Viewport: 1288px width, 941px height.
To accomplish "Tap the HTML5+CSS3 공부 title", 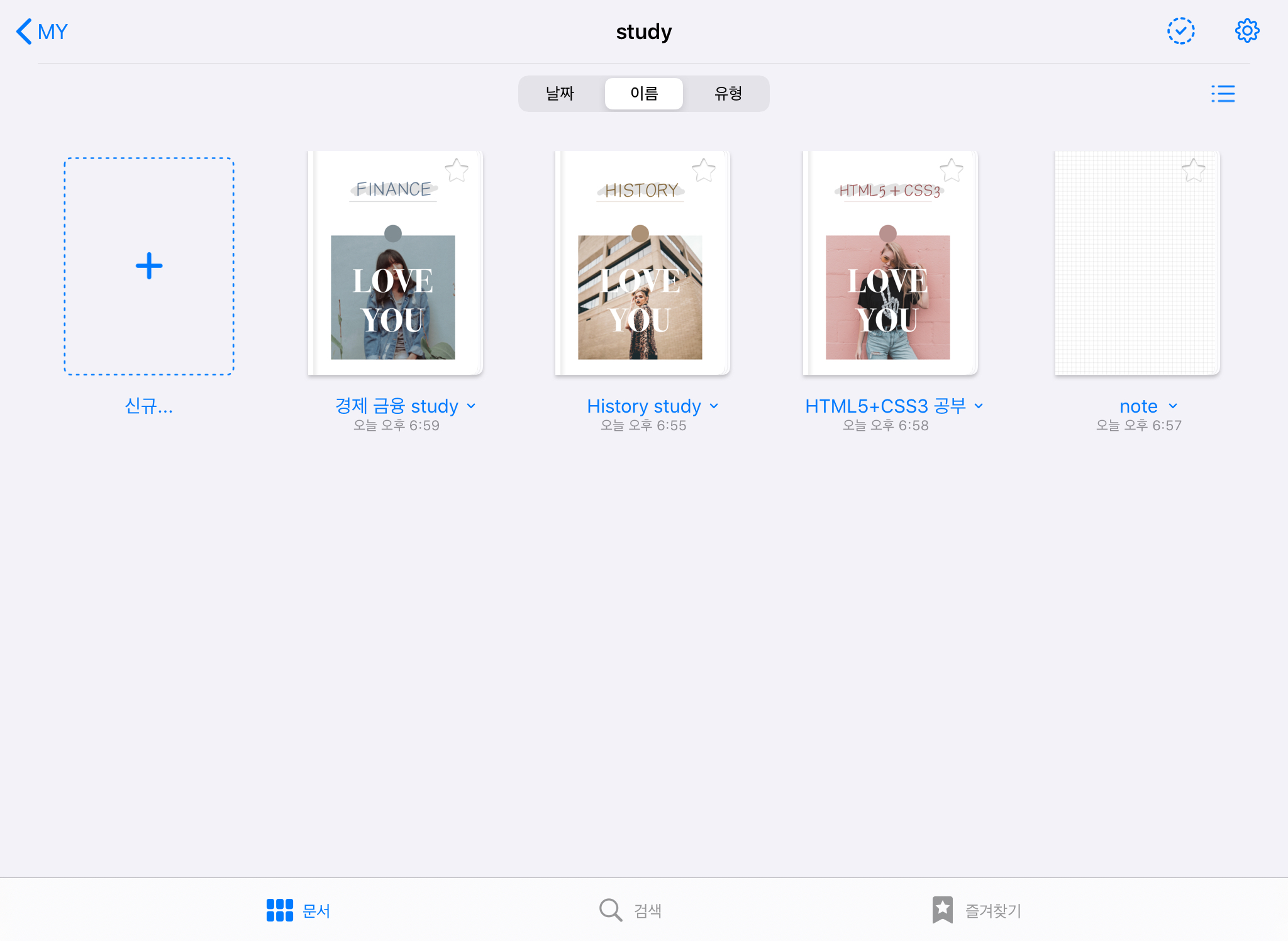I will coord(885,406).
